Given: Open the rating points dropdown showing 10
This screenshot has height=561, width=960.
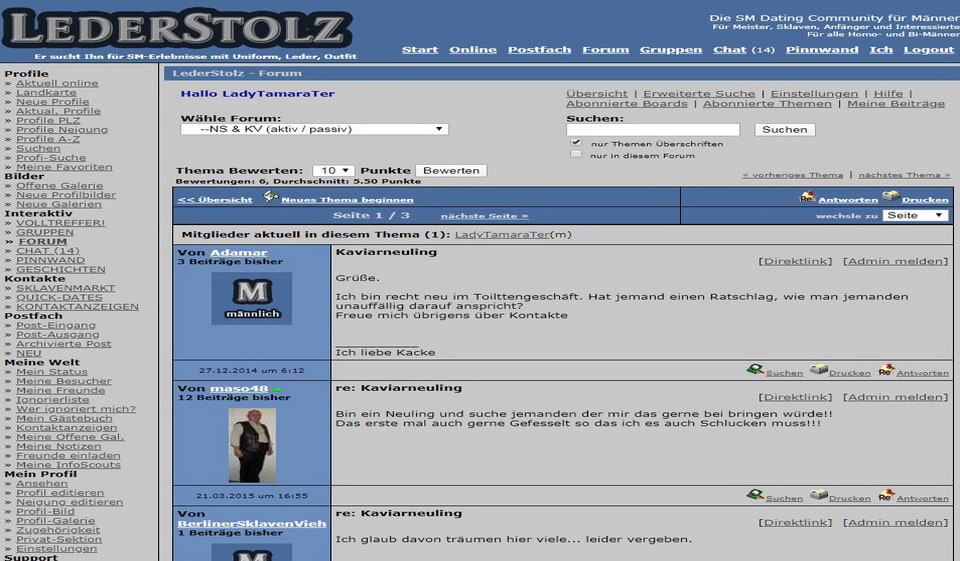Looking at the screenshot, I should [x=333, y=171].
